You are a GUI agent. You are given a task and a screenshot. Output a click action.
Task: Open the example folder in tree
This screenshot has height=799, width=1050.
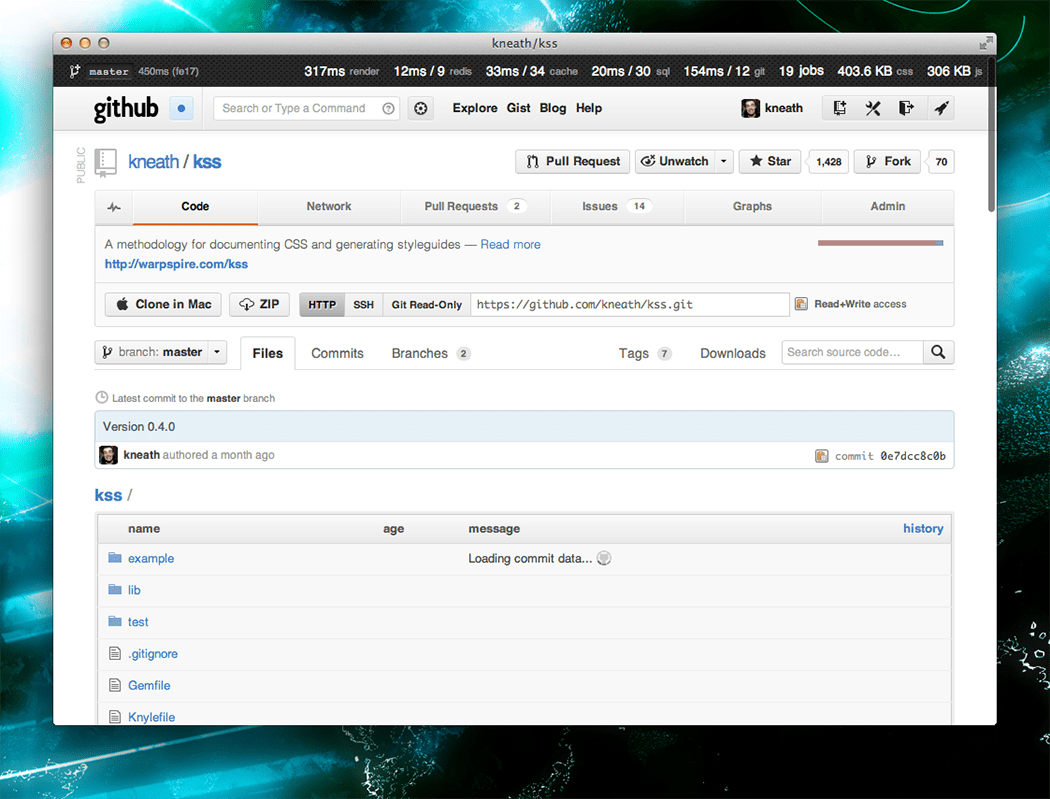click(151, 558)
